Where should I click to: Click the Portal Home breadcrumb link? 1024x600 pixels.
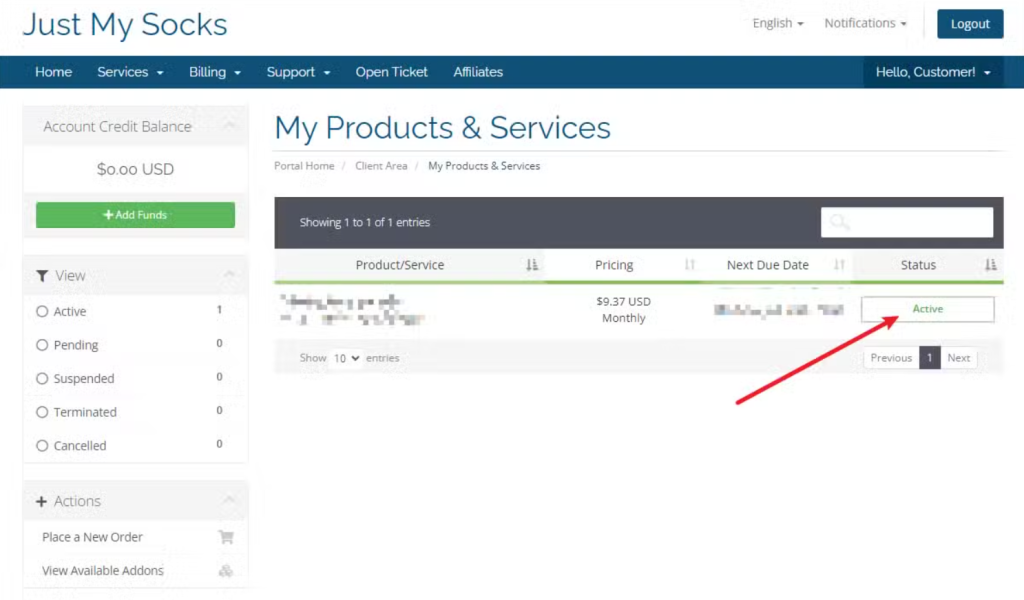304,166
